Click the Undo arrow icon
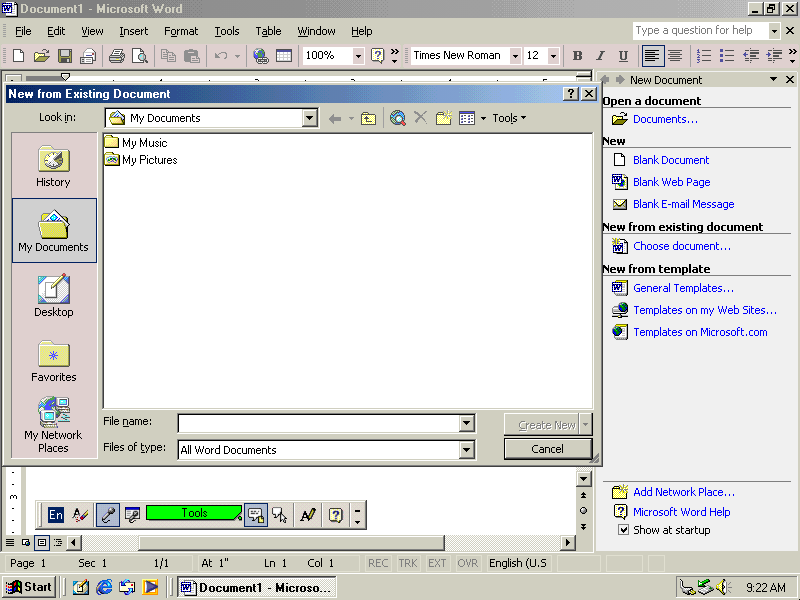The image size is (800, 600). click(x=221, y=55)
